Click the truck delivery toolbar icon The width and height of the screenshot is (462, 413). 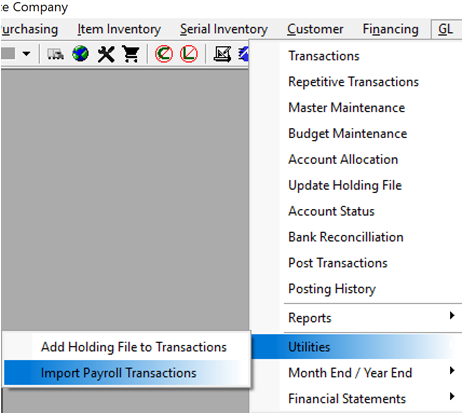click(55, 54)
